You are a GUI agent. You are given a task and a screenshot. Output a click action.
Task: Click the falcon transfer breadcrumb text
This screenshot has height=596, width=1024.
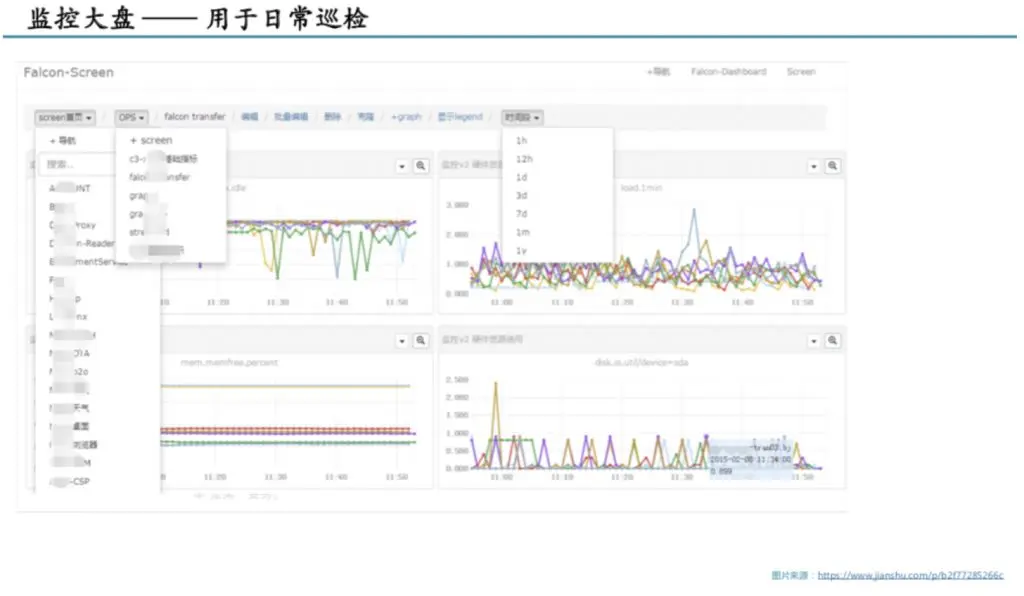click(195, 117)
